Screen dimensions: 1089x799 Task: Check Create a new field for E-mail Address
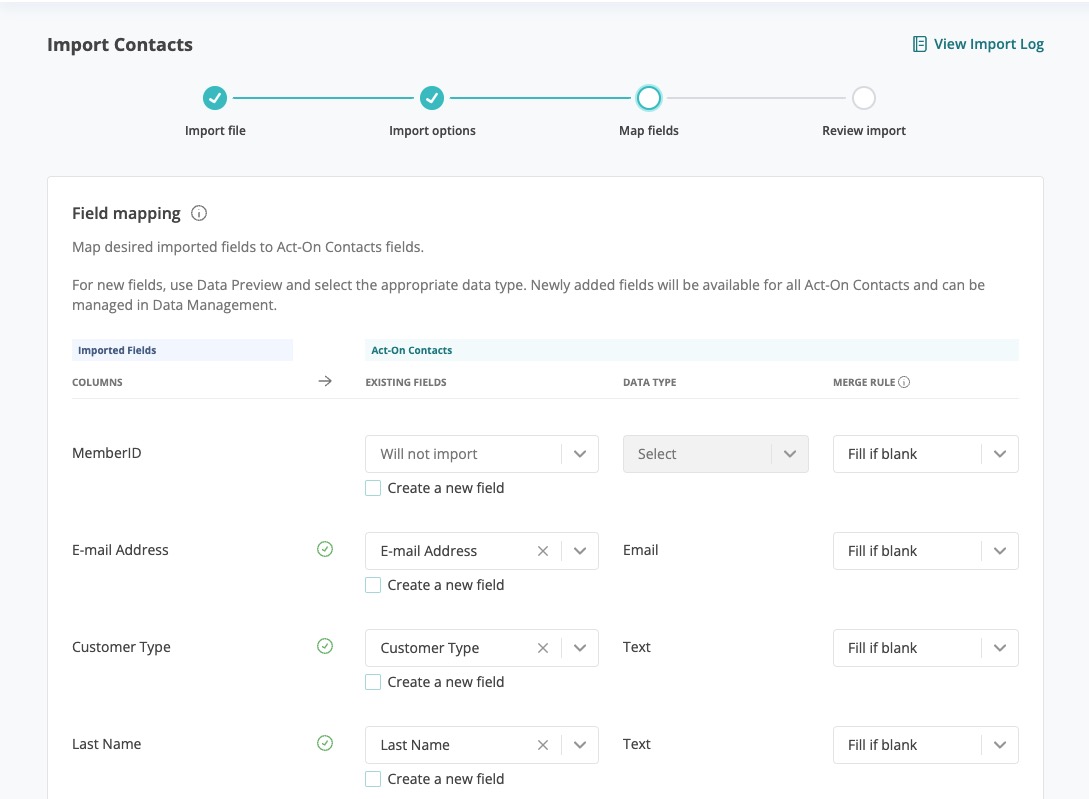pos(373,585)
